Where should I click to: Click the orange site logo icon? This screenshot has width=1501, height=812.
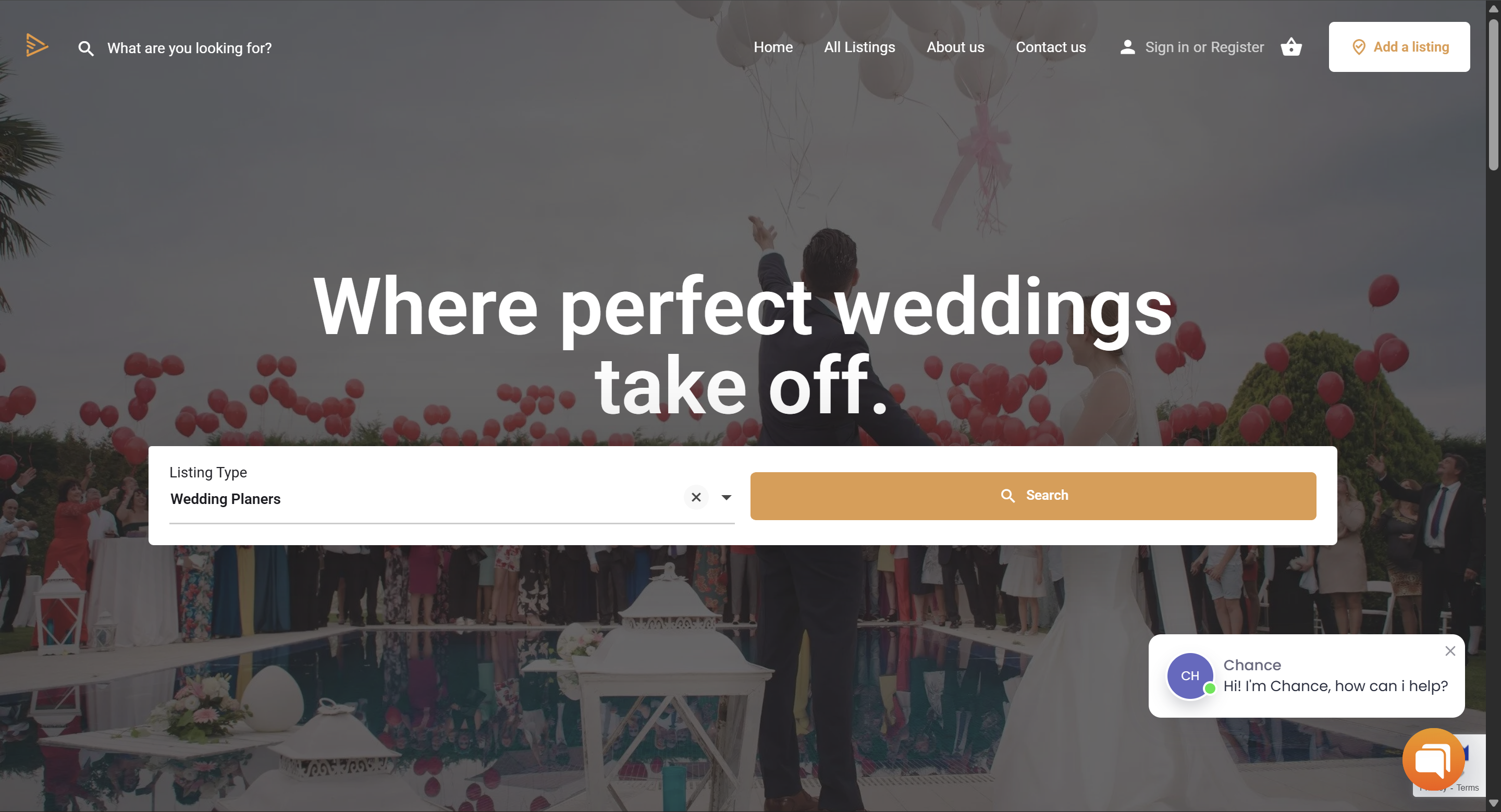(x=36, y=45)
